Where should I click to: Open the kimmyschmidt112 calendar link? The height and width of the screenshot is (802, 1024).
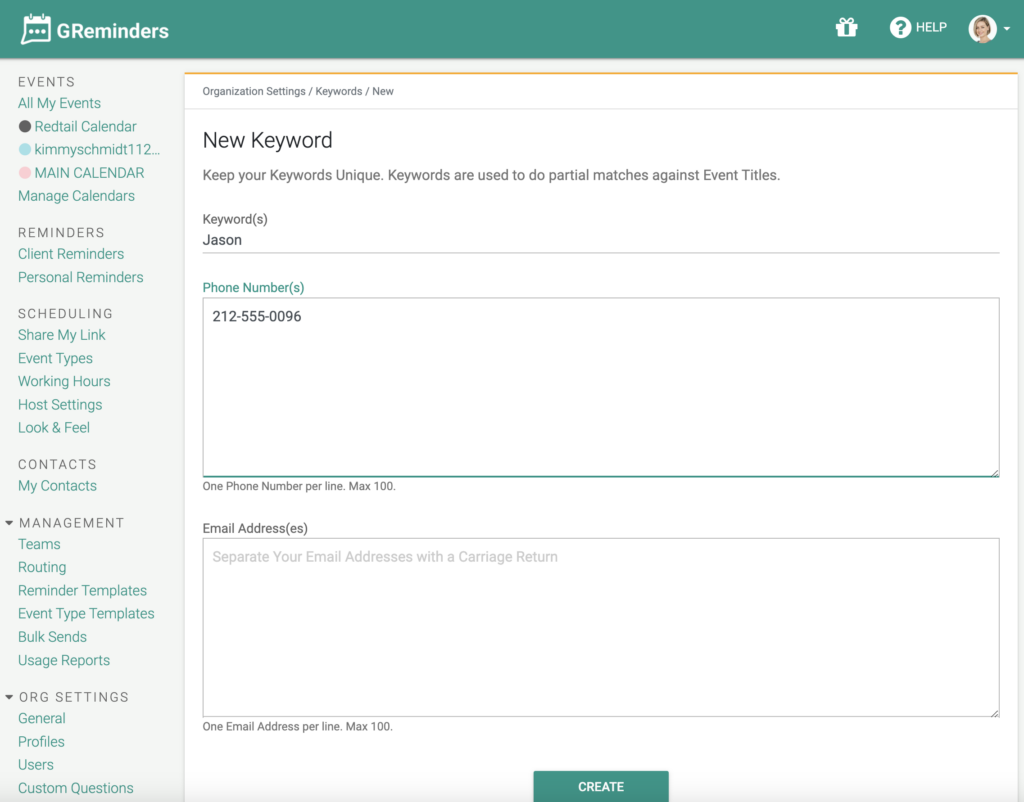coord(97,150)
